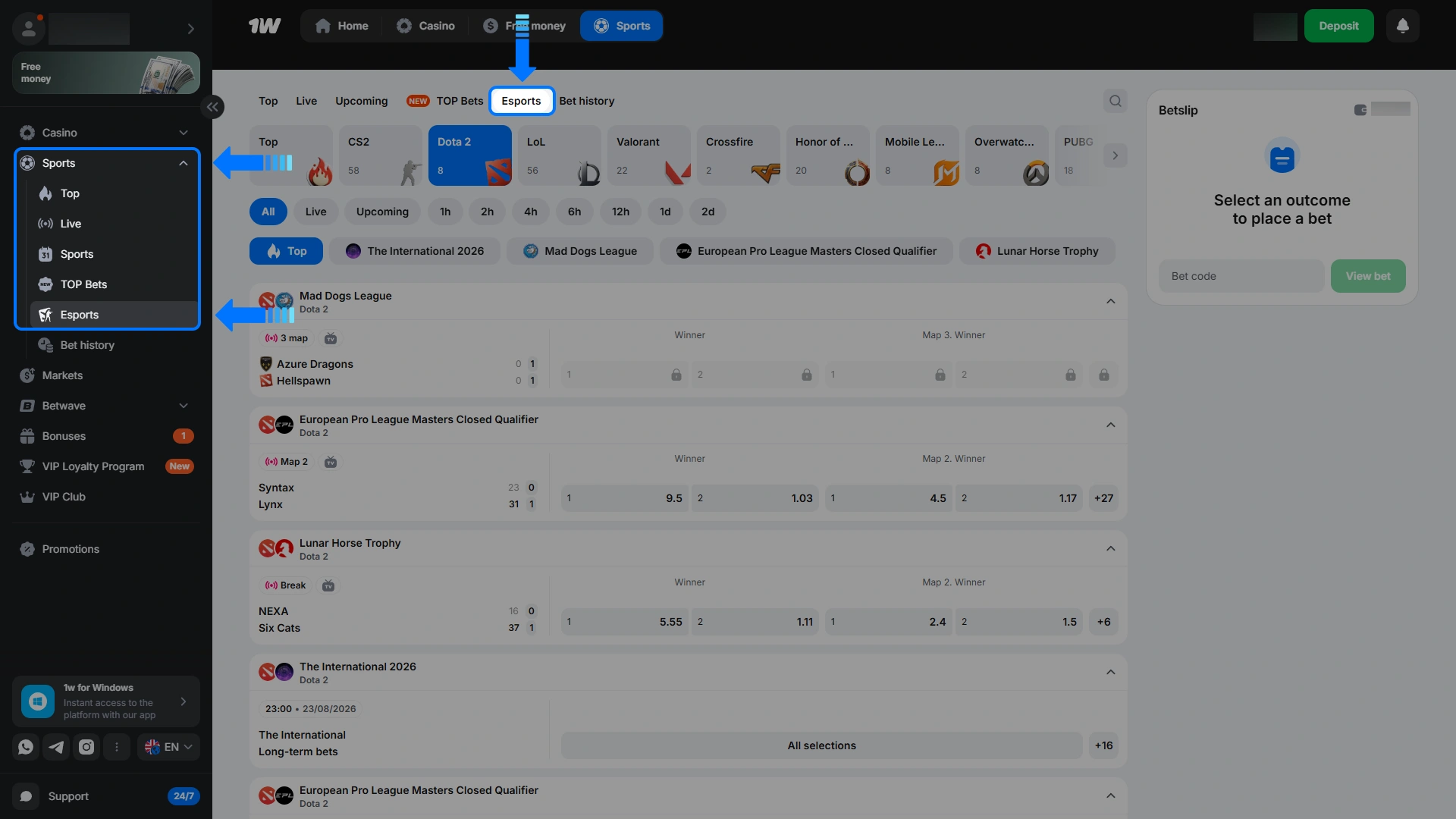Open stream icon for Azure Dragons match
This screenshot has width=1456, height=819.
point(331,338)
